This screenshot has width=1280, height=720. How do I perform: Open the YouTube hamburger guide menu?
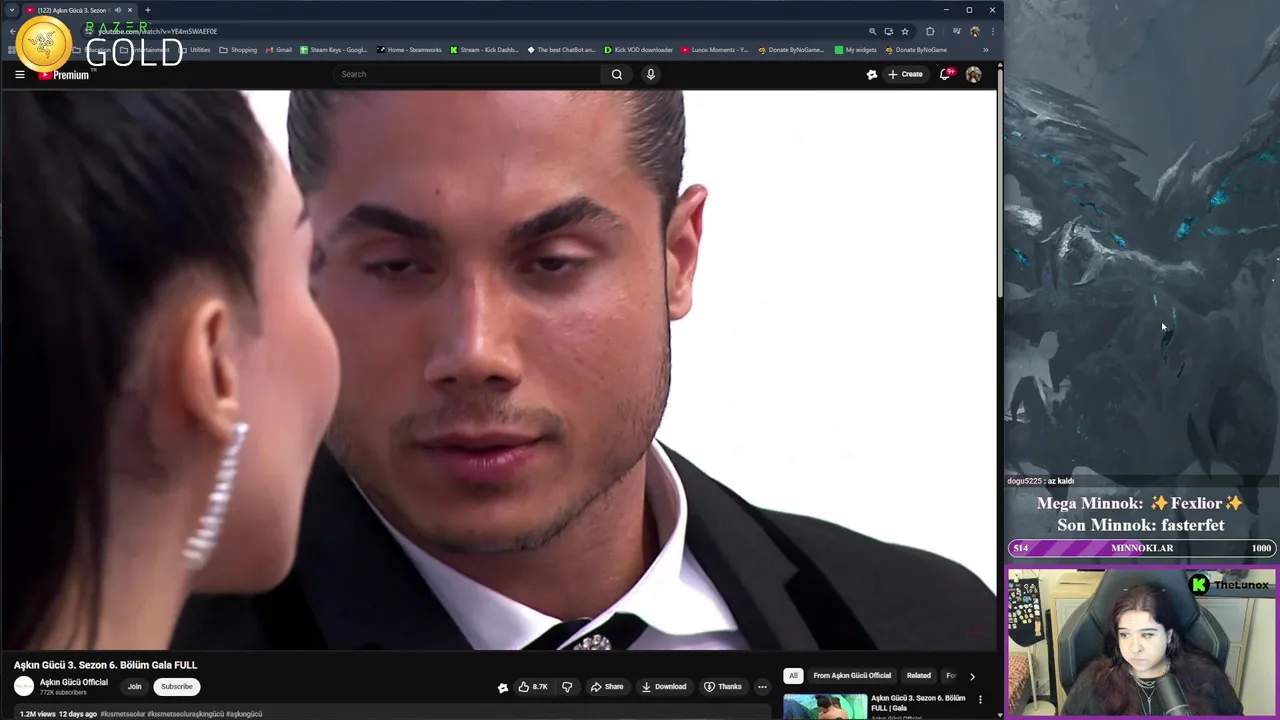pos(19,74)
